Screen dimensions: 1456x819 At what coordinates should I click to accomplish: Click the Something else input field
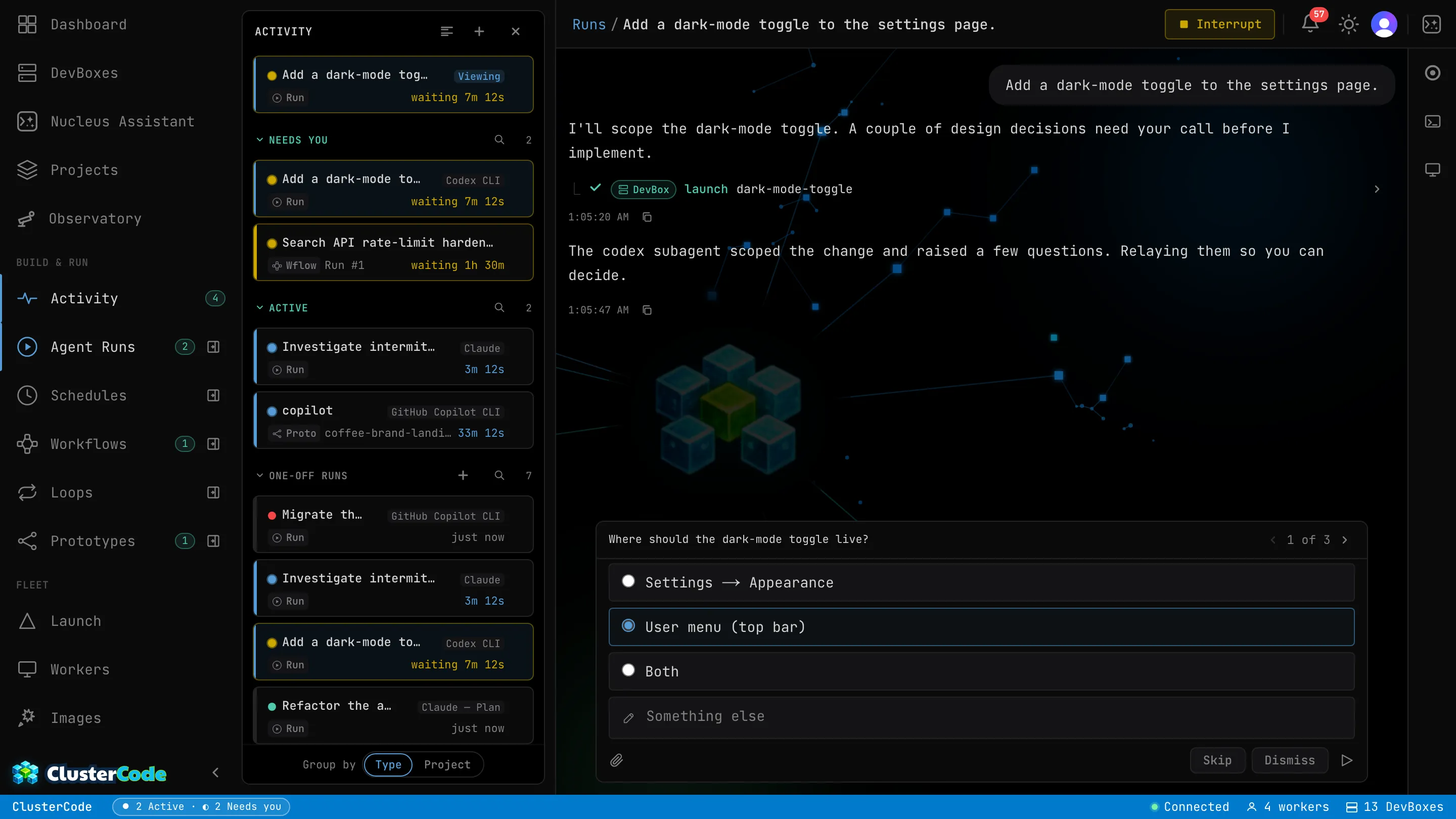(x=981, y=717)
